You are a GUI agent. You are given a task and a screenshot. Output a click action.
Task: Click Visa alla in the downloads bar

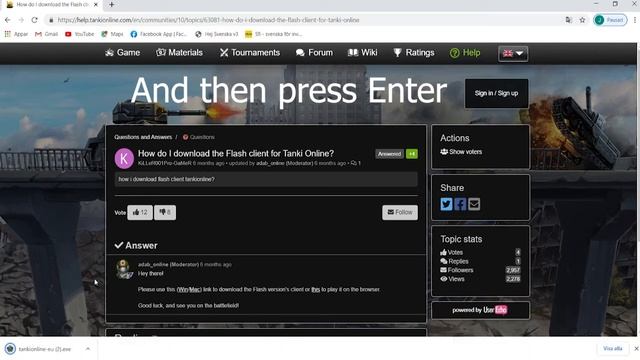click(613, 349)
